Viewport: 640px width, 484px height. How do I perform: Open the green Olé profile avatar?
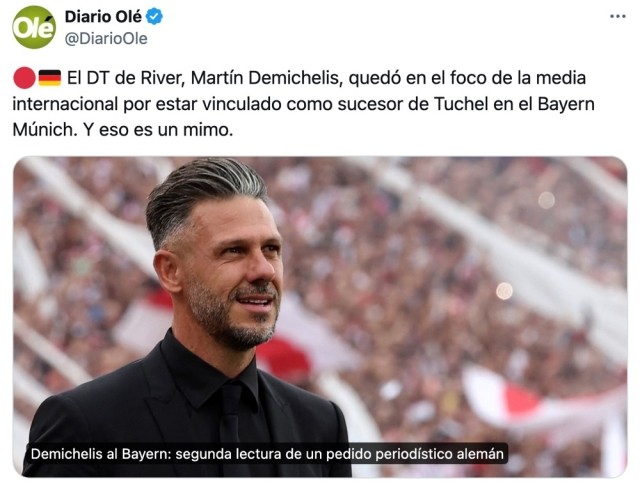[x=34, y=27]
